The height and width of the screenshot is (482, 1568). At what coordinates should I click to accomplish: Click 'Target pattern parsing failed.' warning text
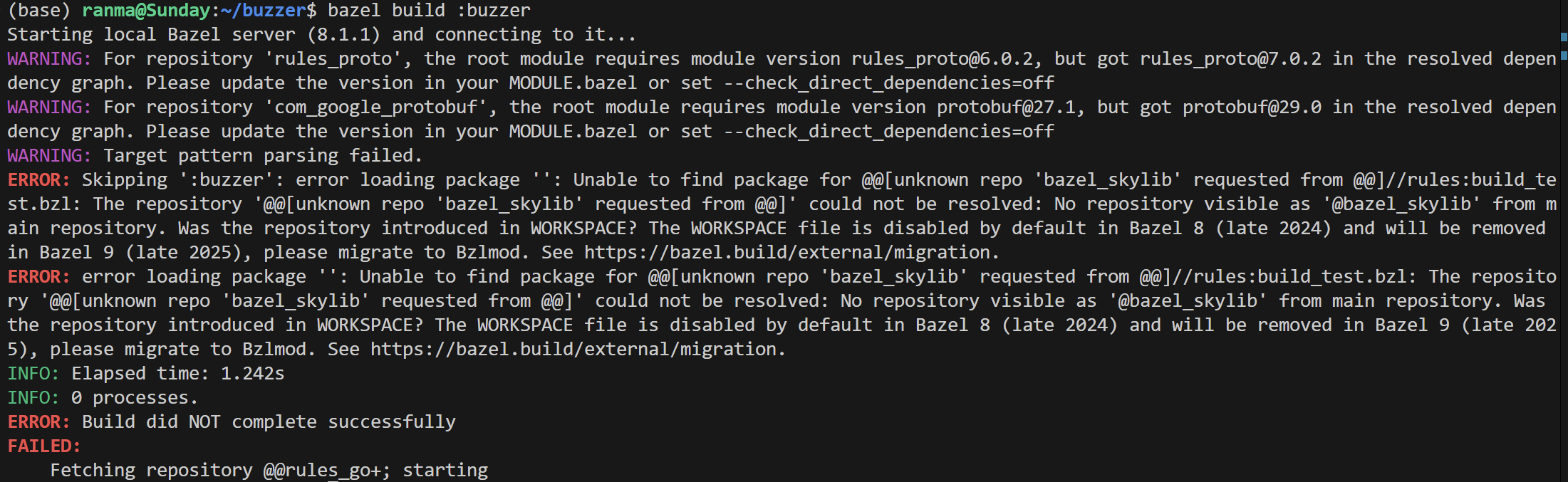(263, 156)
